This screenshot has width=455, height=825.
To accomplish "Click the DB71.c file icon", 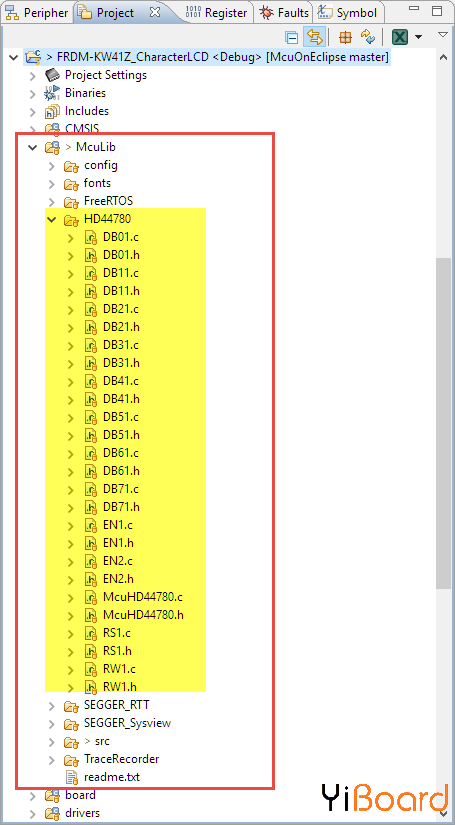I will pyautogui.click(x=90, y=490).
